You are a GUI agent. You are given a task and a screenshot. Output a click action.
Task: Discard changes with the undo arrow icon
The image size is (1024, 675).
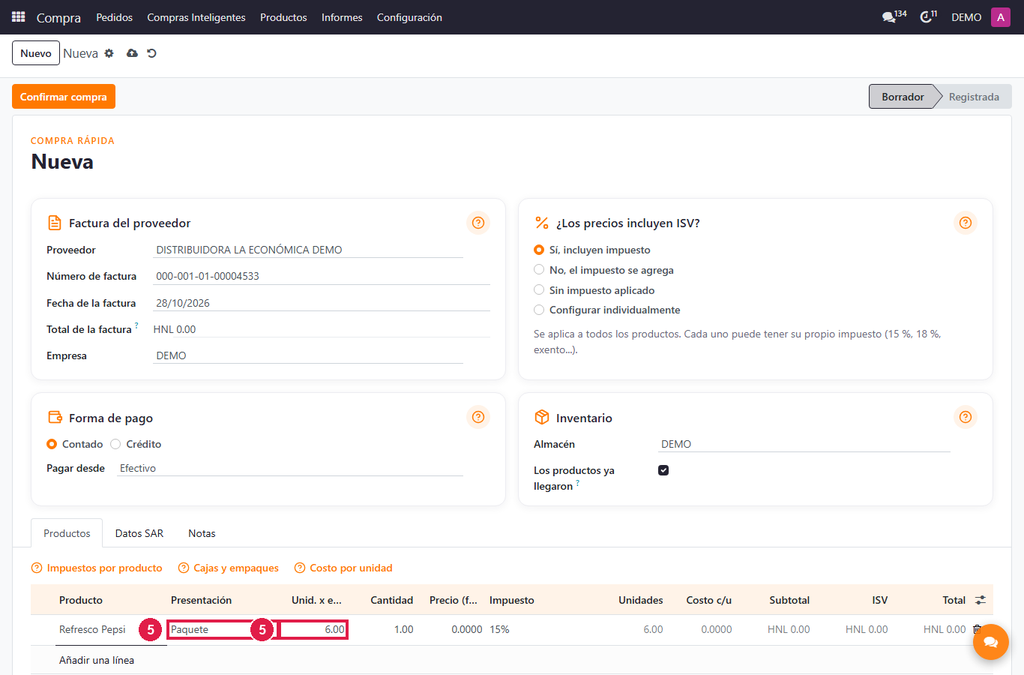click(x=152, y=54)
